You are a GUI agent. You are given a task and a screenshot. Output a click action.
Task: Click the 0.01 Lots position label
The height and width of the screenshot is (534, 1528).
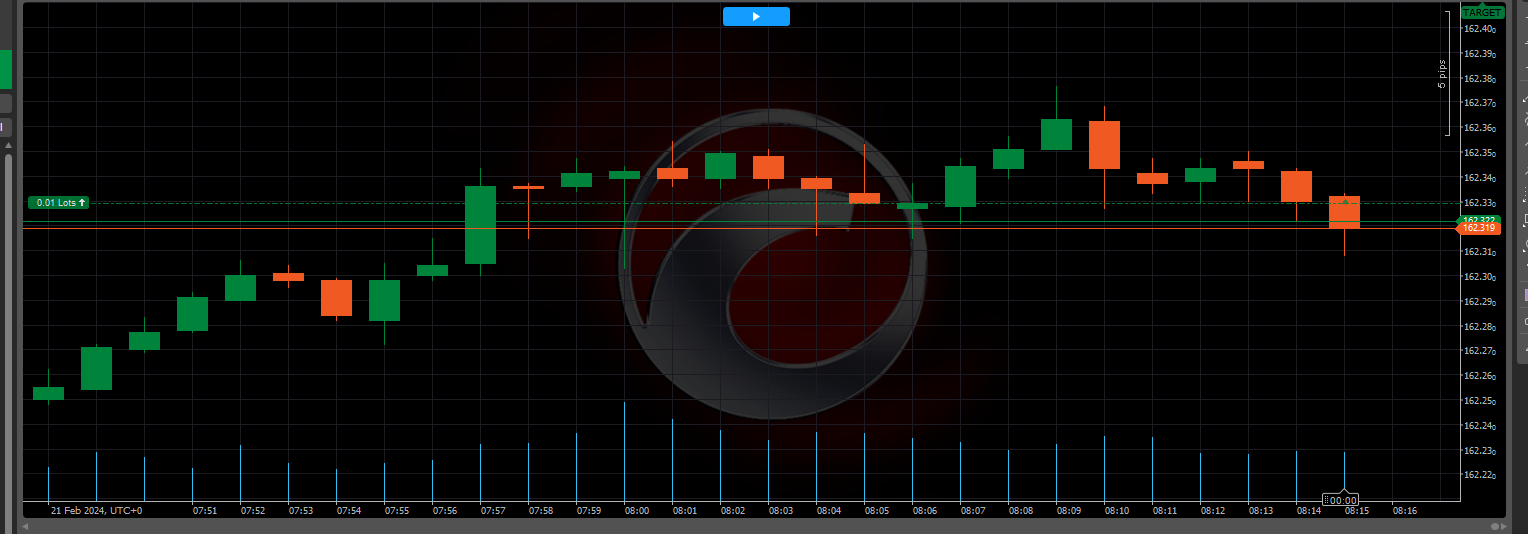click(x=59, y=202)
